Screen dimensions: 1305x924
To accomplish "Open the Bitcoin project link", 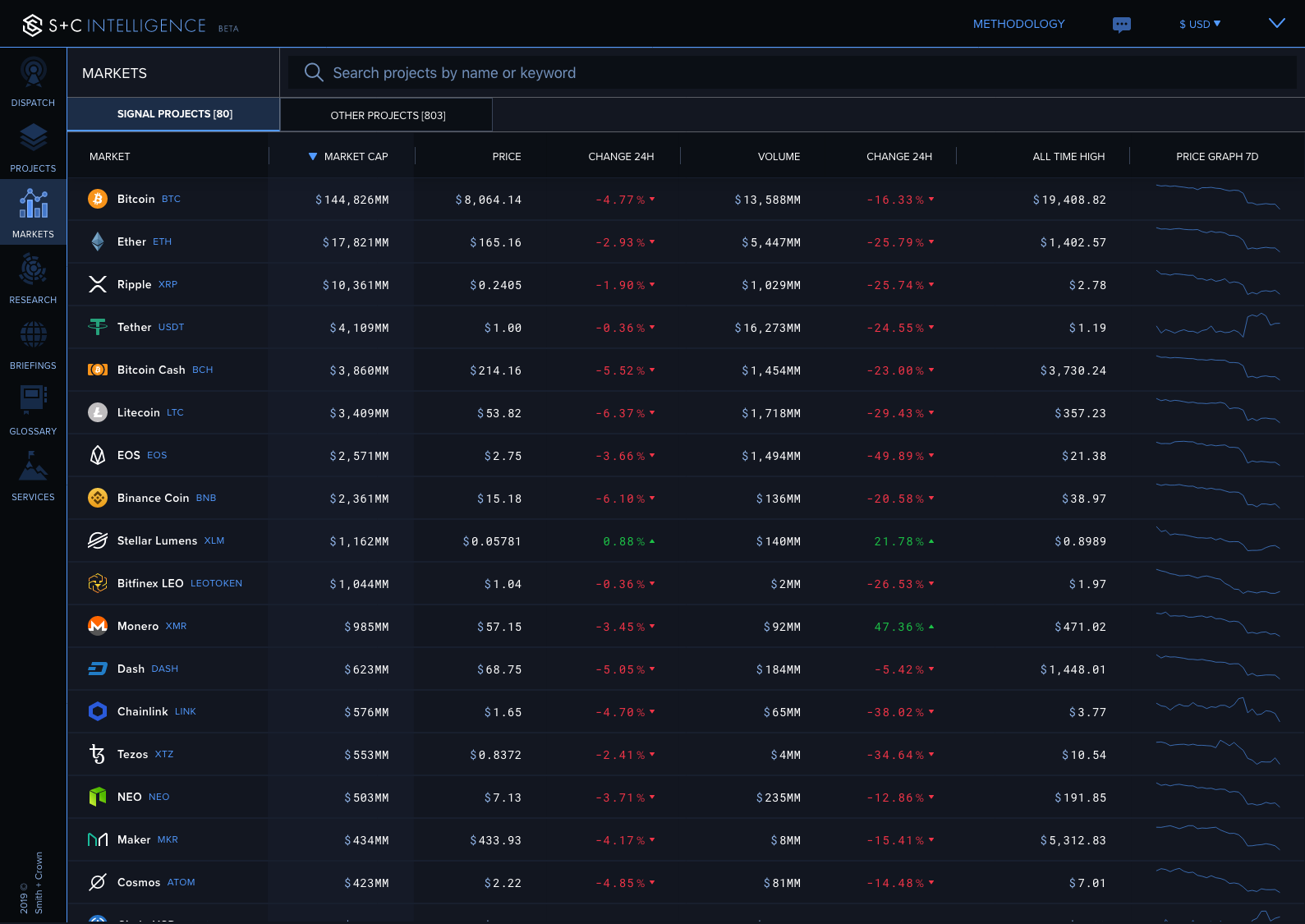I will pos(136,199).
